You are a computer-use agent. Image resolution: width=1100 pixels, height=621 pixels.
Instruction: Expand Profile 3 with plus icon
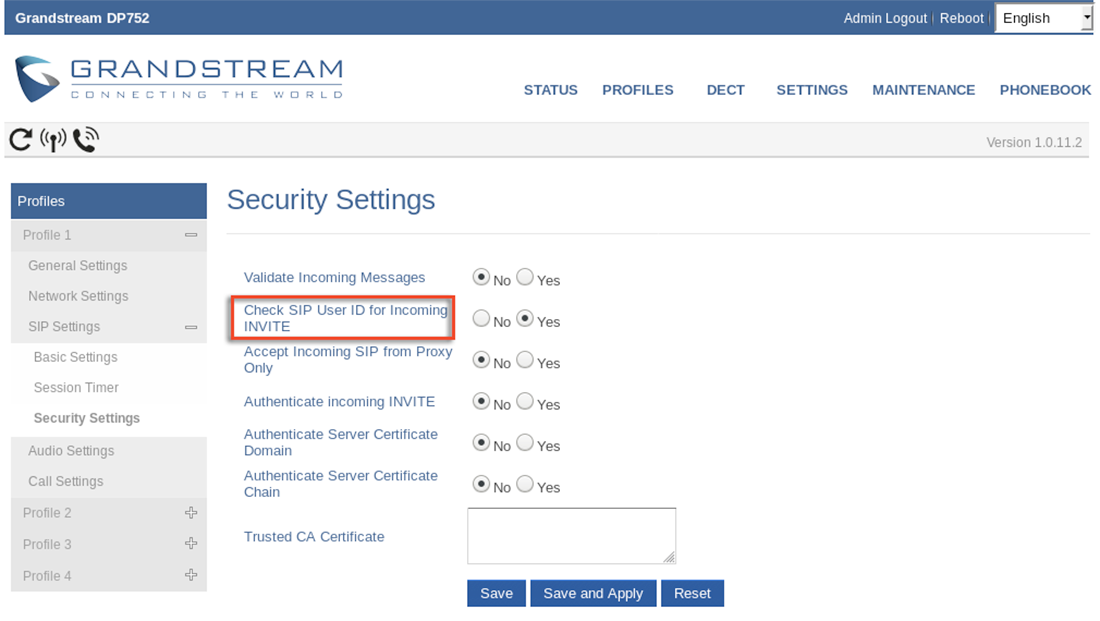point(191,544)
